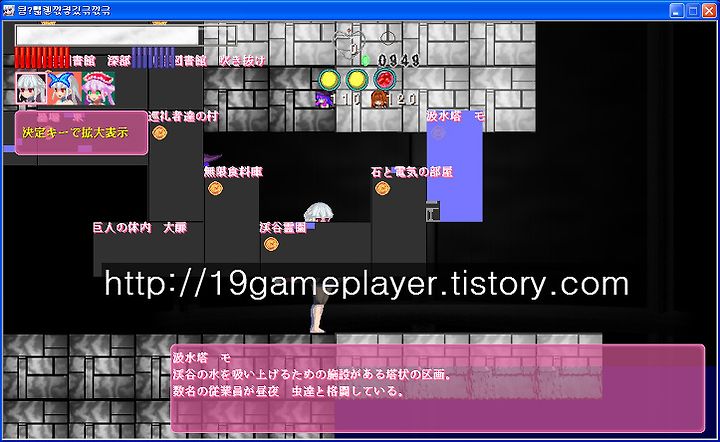Click the heart outline icon at top
The image size is (720, 442).
(349, 44)
